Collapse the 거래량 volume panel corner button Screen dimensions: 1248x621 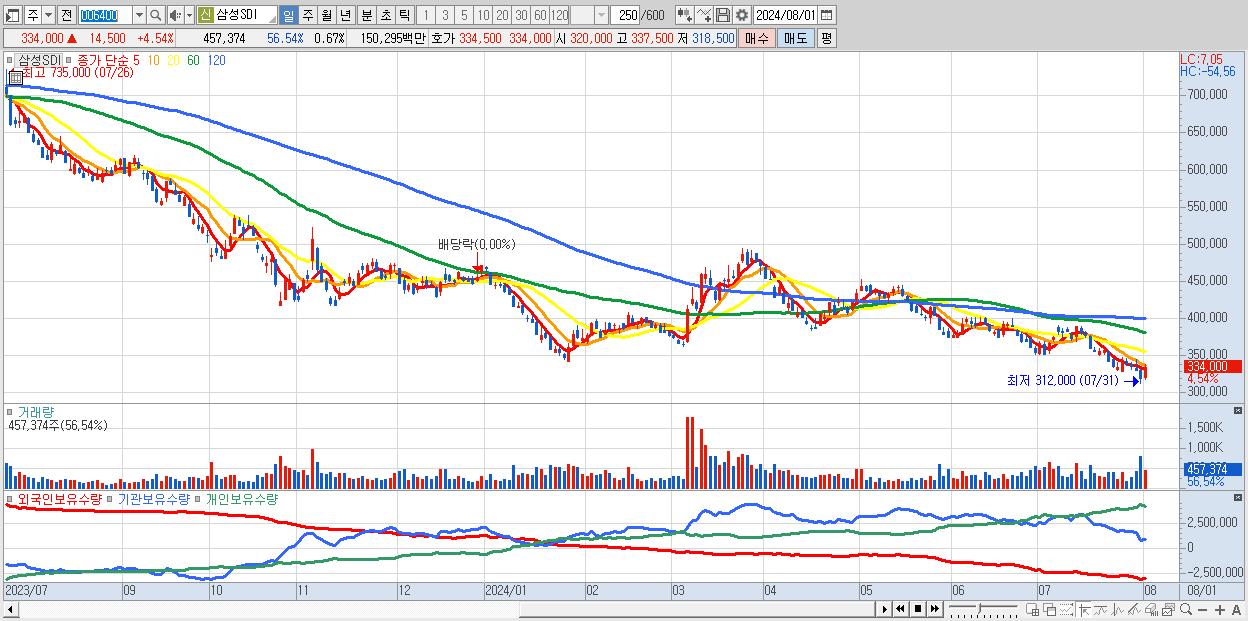[x=1240, y=410]
